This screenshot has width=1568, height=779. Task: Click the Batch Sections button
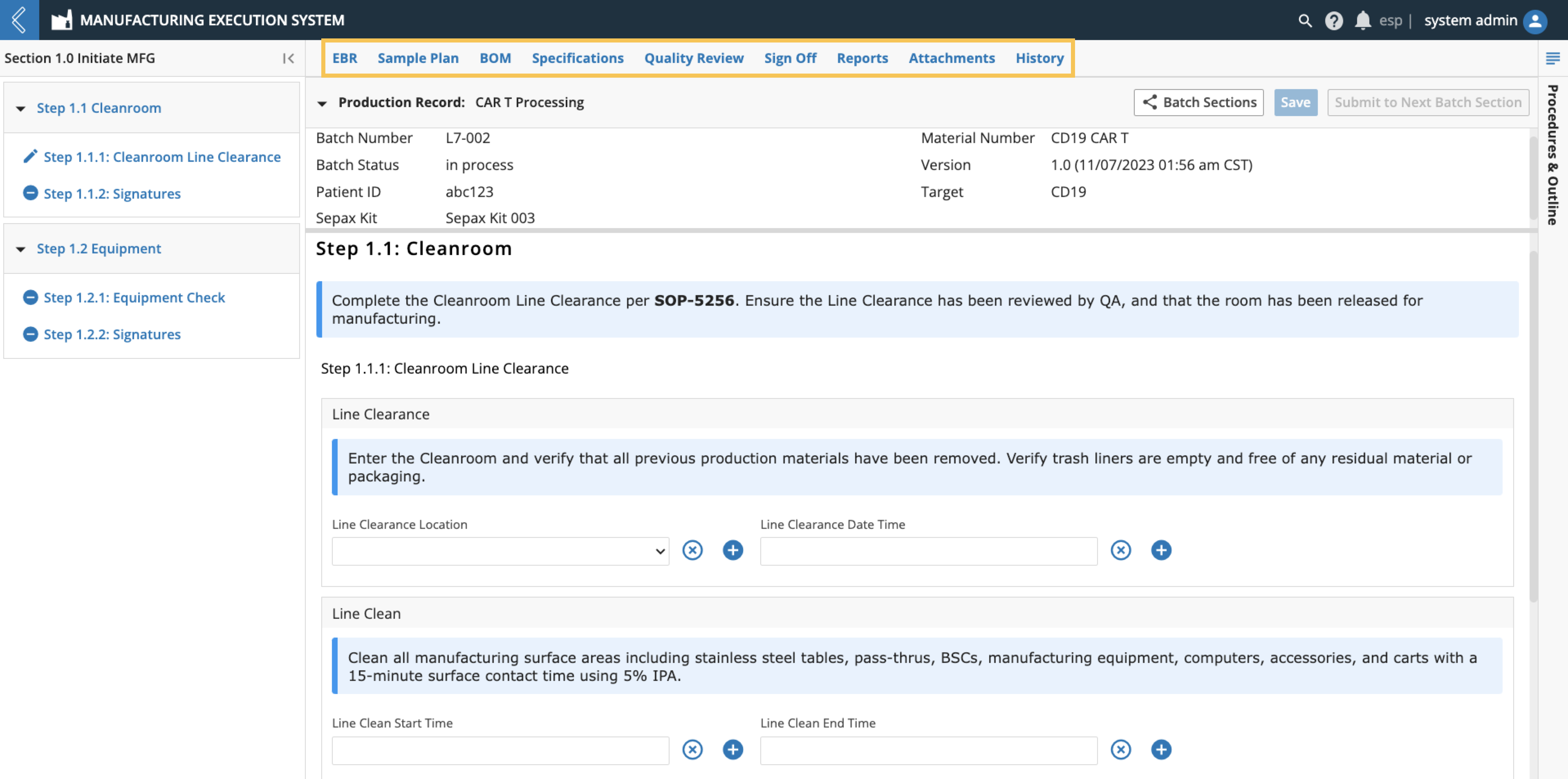tap(1198, 102)
